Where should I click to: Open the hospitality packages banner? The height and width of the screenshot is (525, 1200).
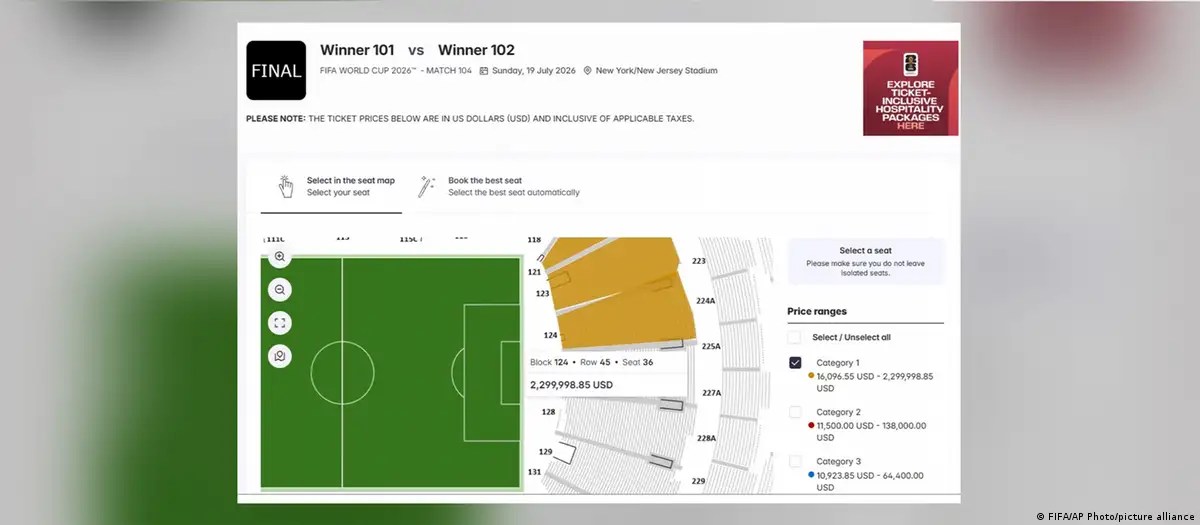pos(910,88)
